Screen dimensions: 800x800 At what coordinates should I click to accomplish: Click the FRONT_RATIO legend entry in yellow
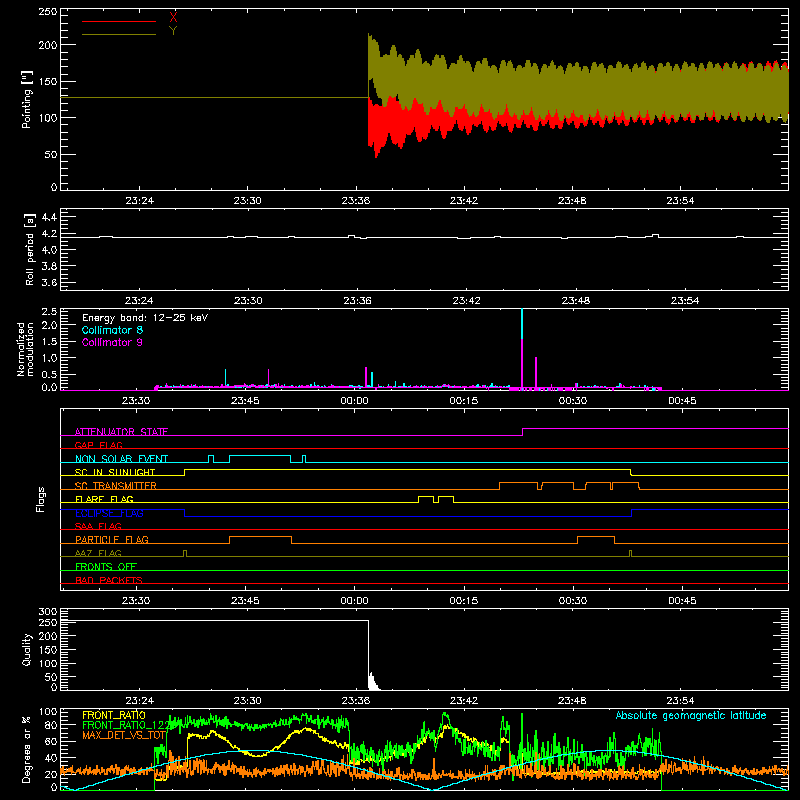114,715
